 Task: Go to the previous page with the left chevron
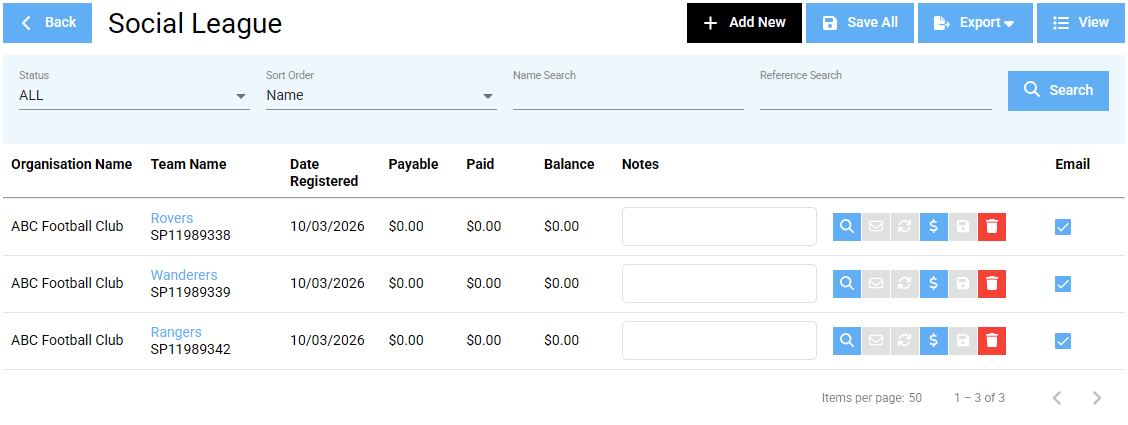click(1057, 398)
